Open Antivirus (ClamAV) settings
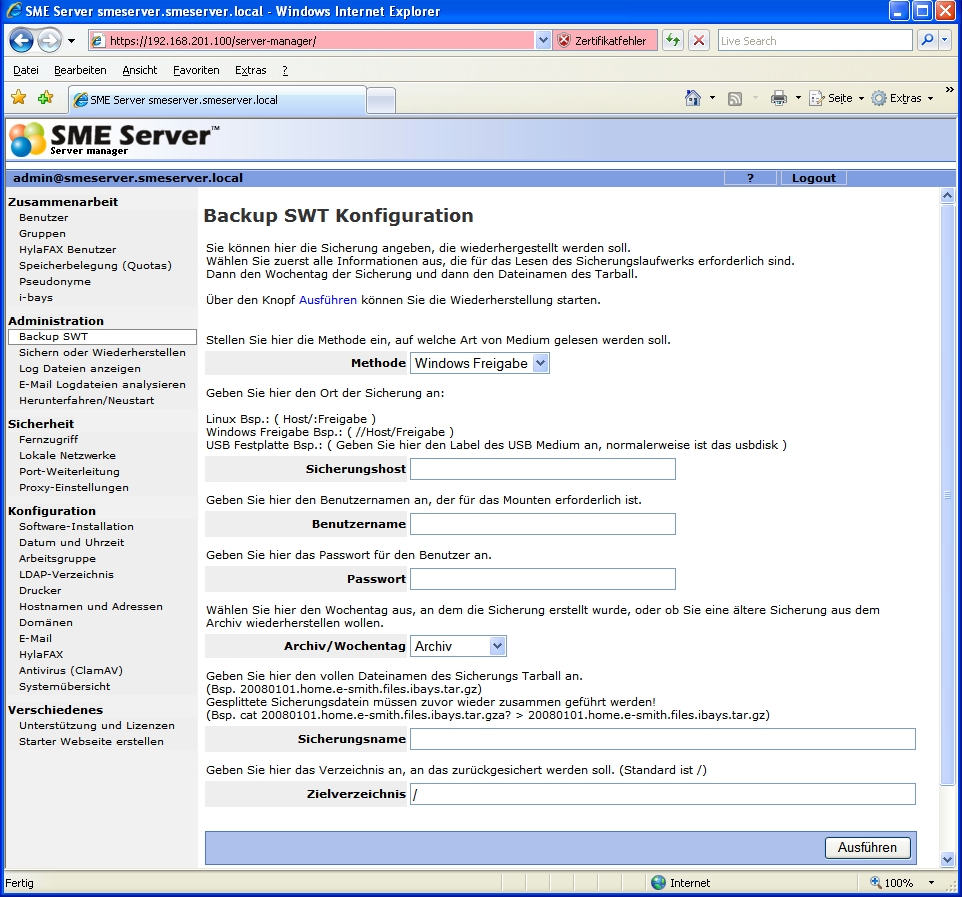The height and width of the screenshot is (897, 962). 71,671
